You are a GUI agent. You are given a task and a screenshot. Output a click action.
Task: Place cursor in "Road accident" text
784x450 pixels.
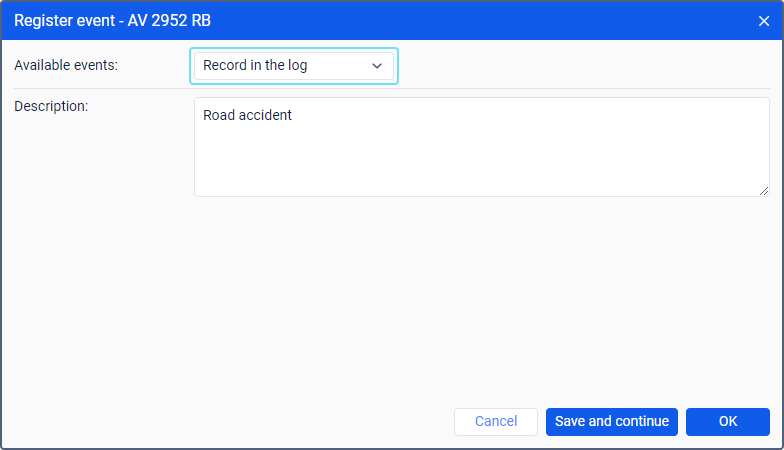(247, 115)
